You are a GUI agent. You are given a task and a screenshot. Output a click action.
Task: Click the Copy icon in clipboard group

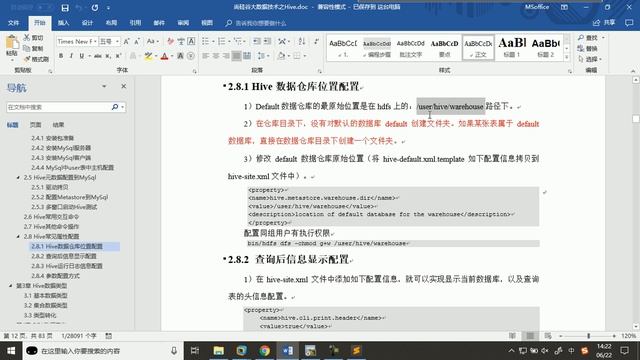(x=27, y=49)
